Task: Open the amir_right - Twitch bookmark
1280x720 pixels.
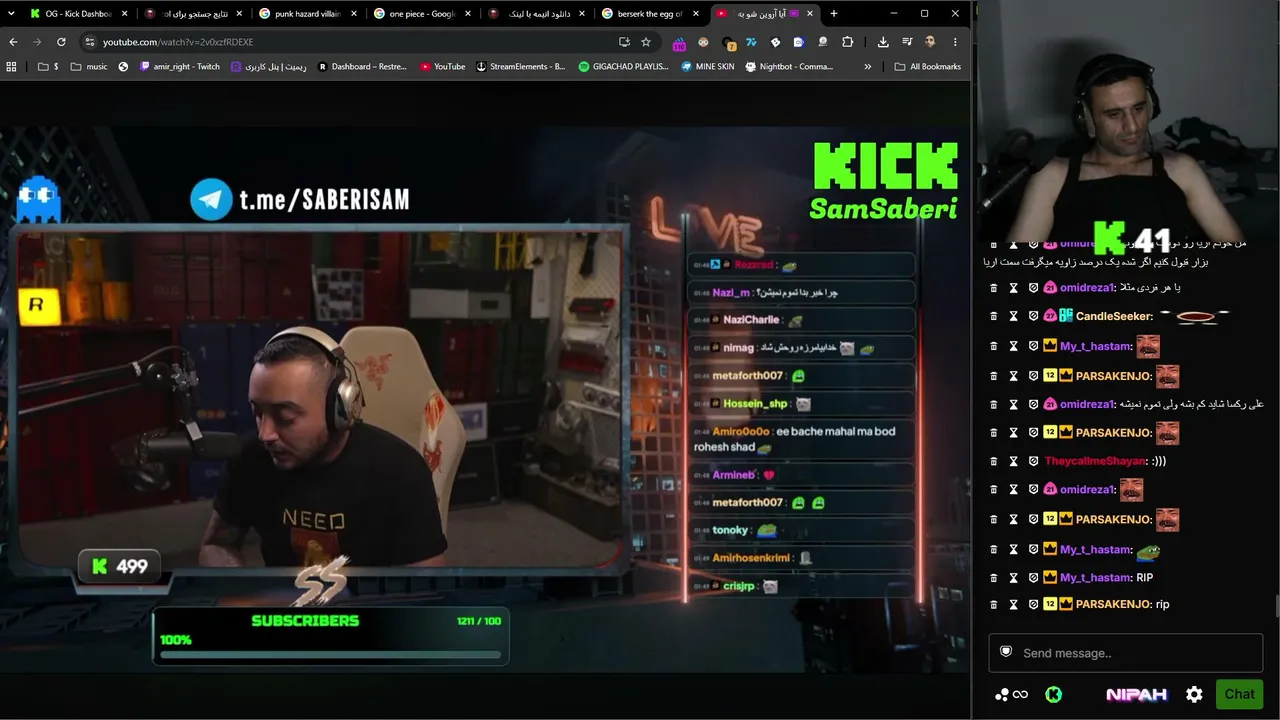Action: [x=180, y=67]
